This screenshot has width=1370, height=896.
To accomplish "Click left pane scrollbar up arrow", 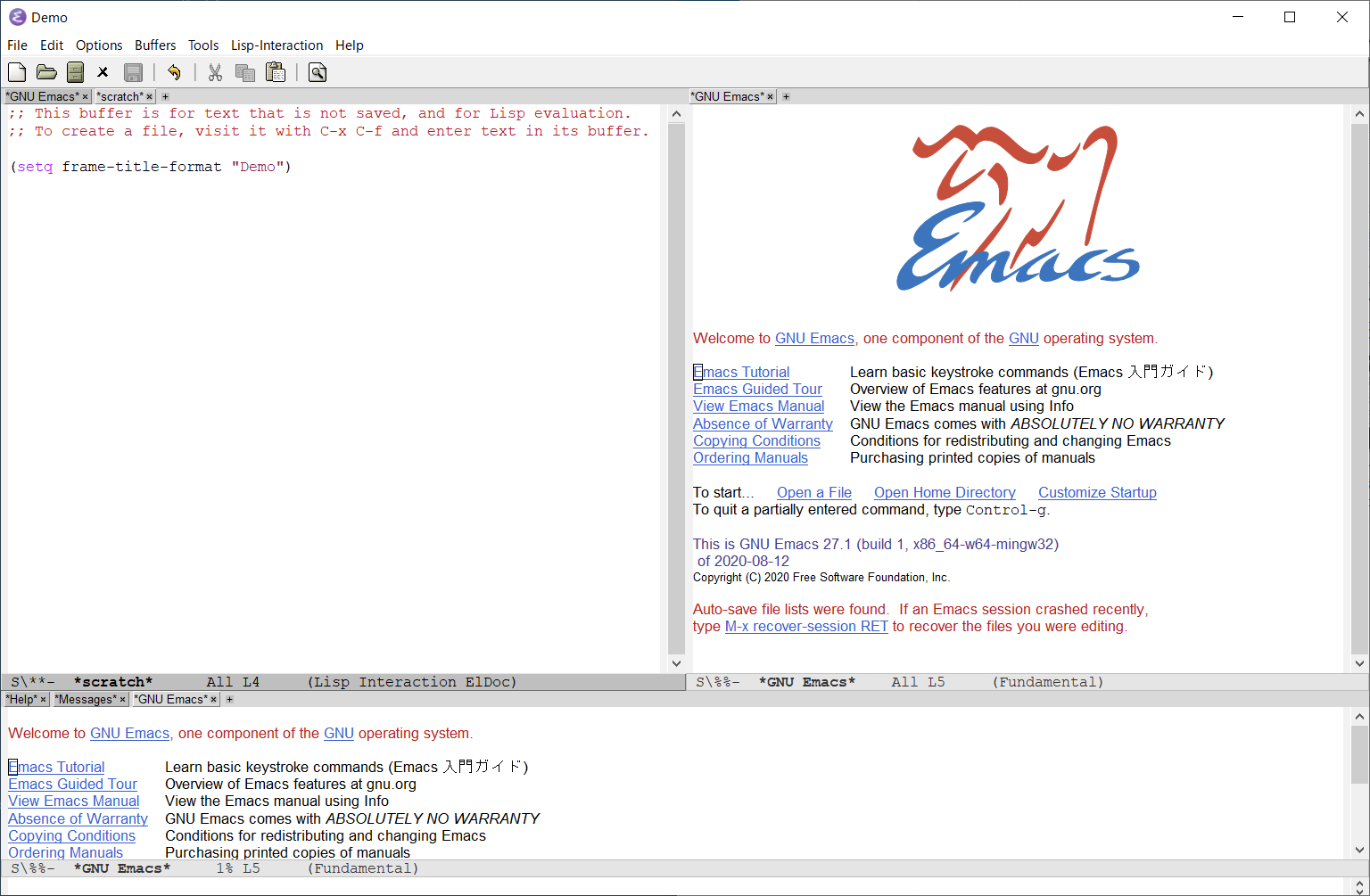I will coord(676,114).
